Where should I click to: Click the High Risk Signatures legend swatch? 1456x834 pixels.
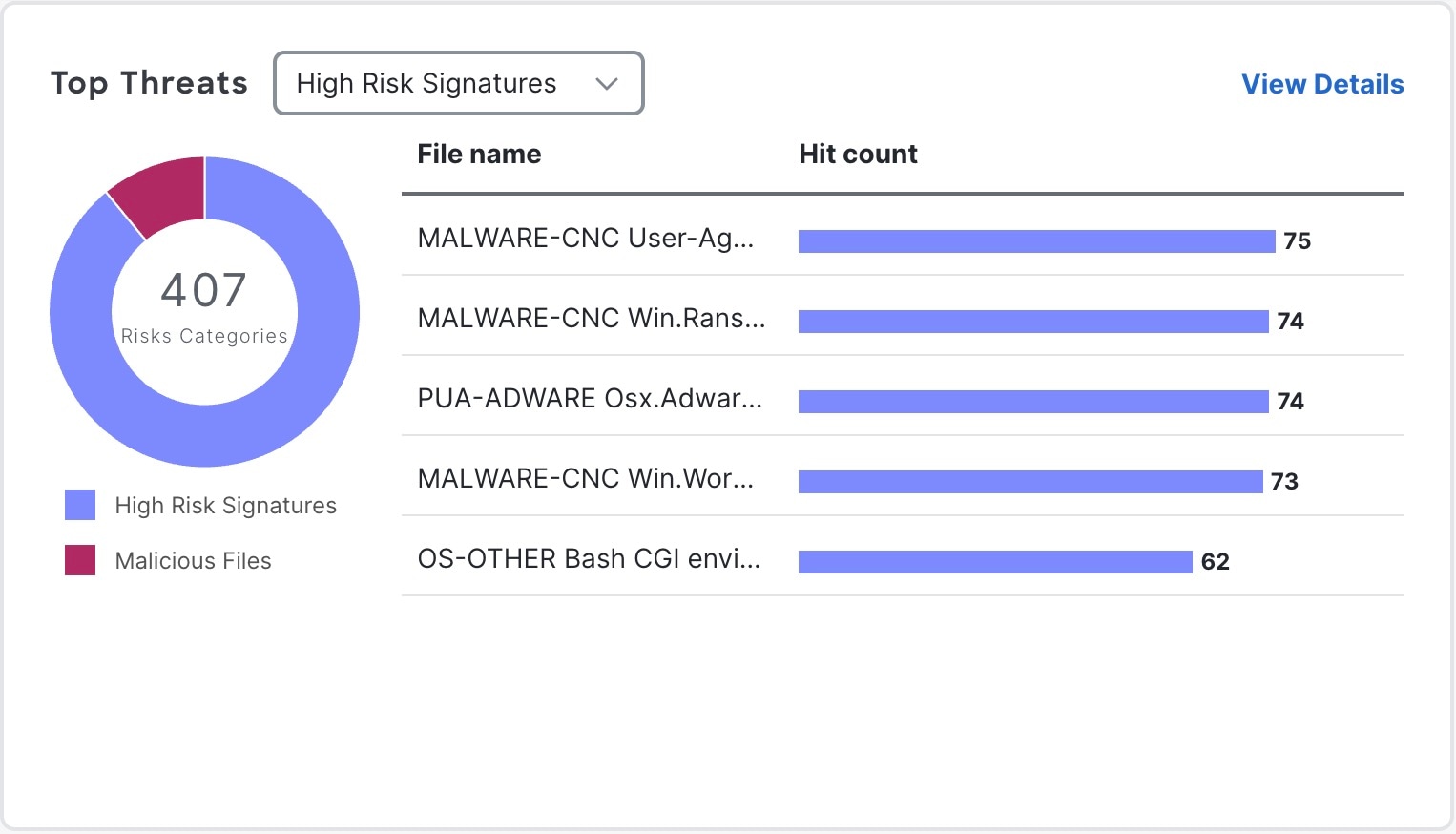tap(80, 505)
